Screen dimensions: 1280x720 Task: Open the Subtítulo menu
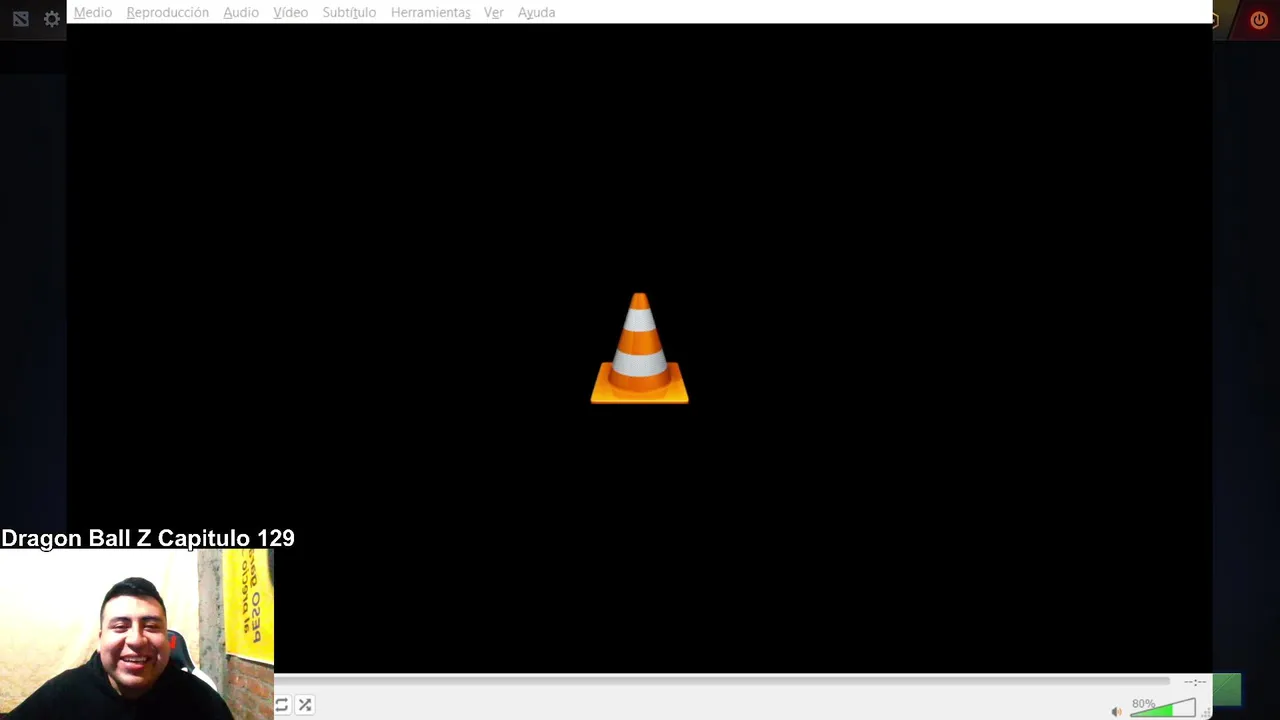tap(349, 12)
